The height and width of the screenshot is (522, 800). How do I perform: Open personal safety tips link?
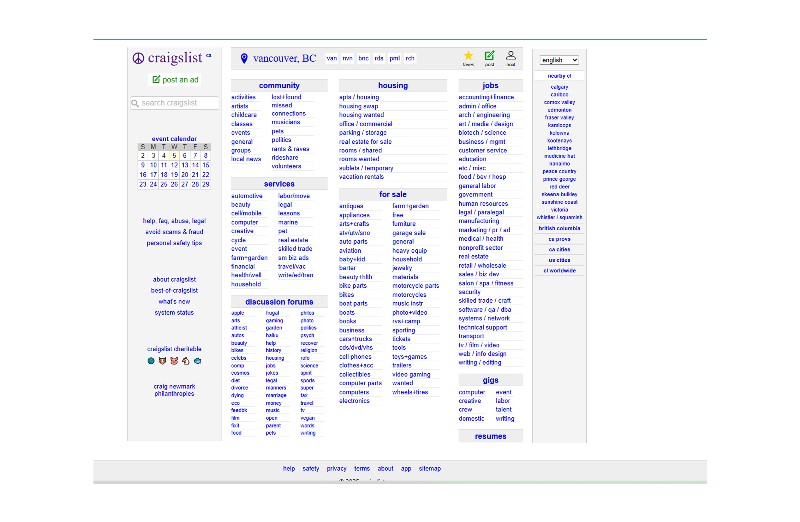pyautogui.click(x=174, y=243)
